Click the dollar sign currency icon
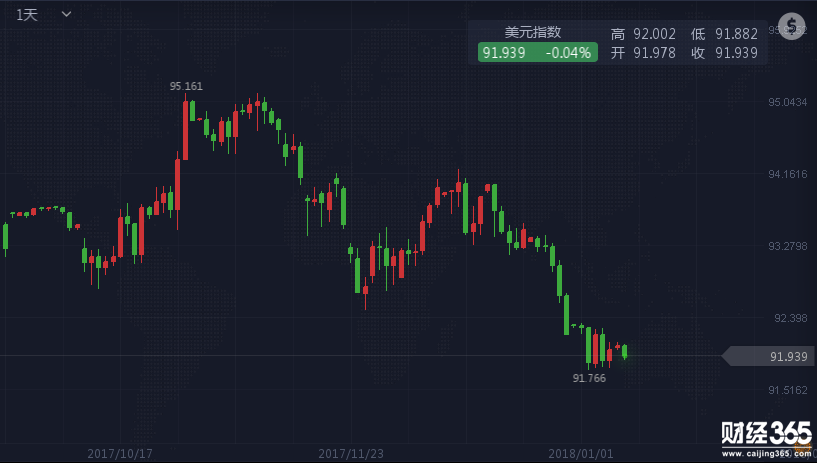817x463 pixels. (x=791, y=26)
